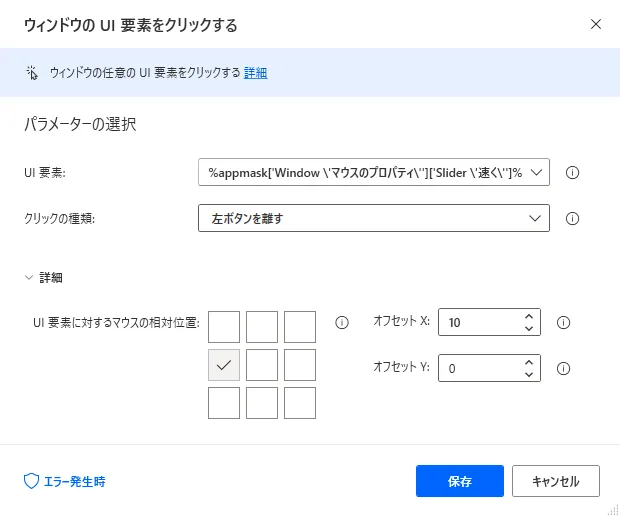
Task: Click the info icon beside クリックの種類 dropdown
Action: tap(573, 218)
